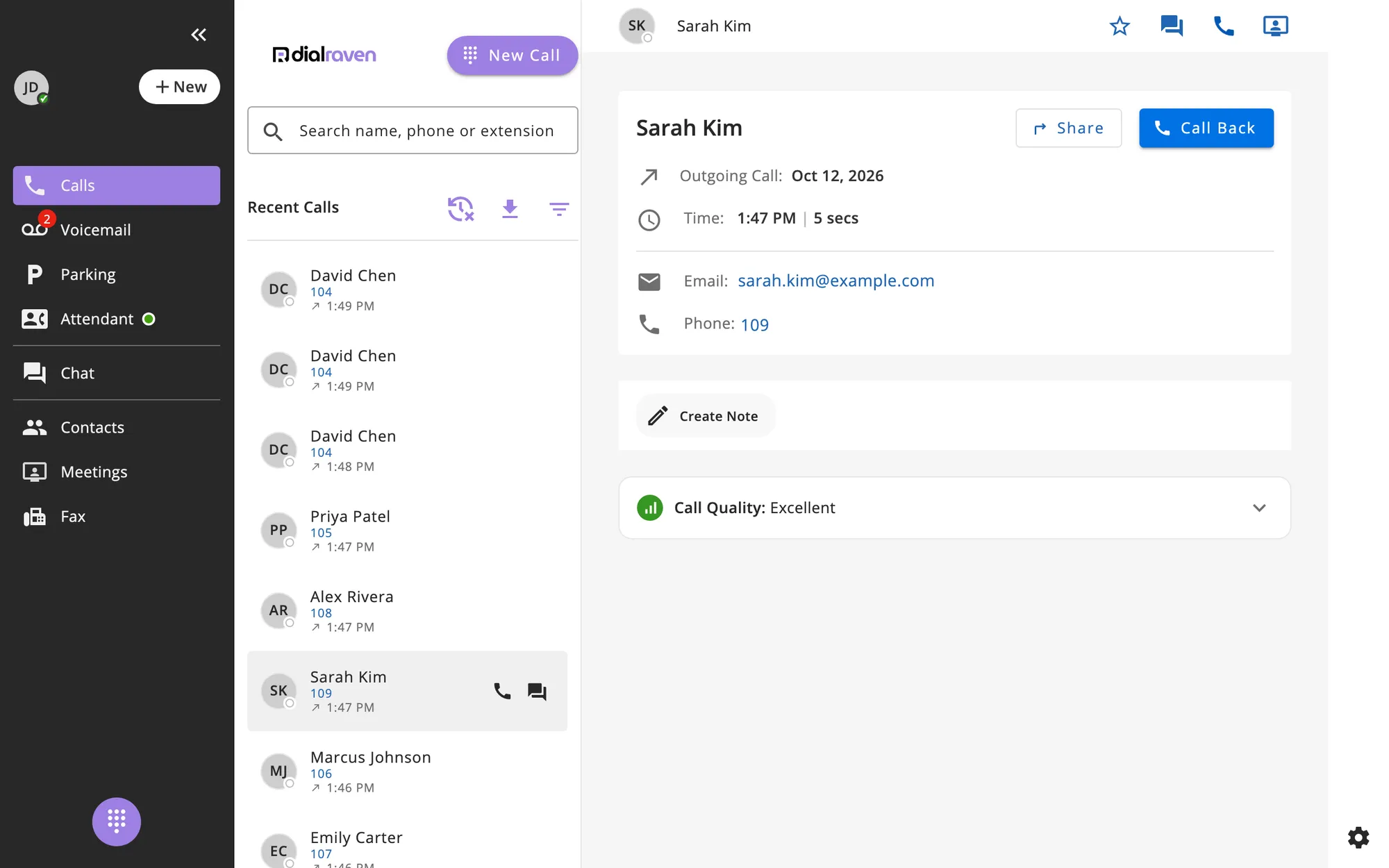1389x868 pixels.
Task: Open sarah.kim@example.com email link
Action: (x=835, y=281)
